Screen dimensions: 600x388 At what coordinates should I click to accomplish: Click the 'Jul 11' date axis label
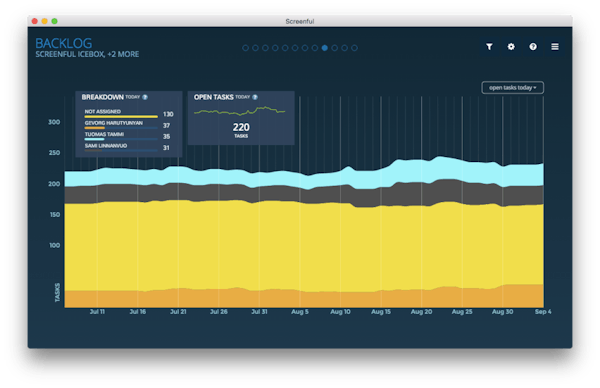coord(97,312)
